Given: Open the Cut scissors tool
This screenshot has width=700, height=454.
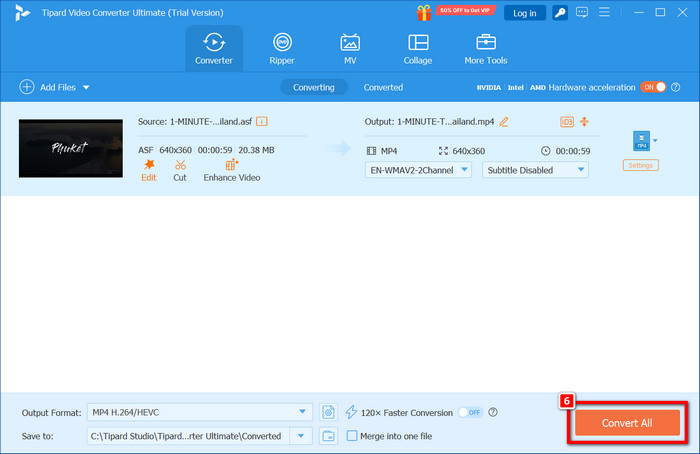Looking at the screenshot, I should pos(180,171).
